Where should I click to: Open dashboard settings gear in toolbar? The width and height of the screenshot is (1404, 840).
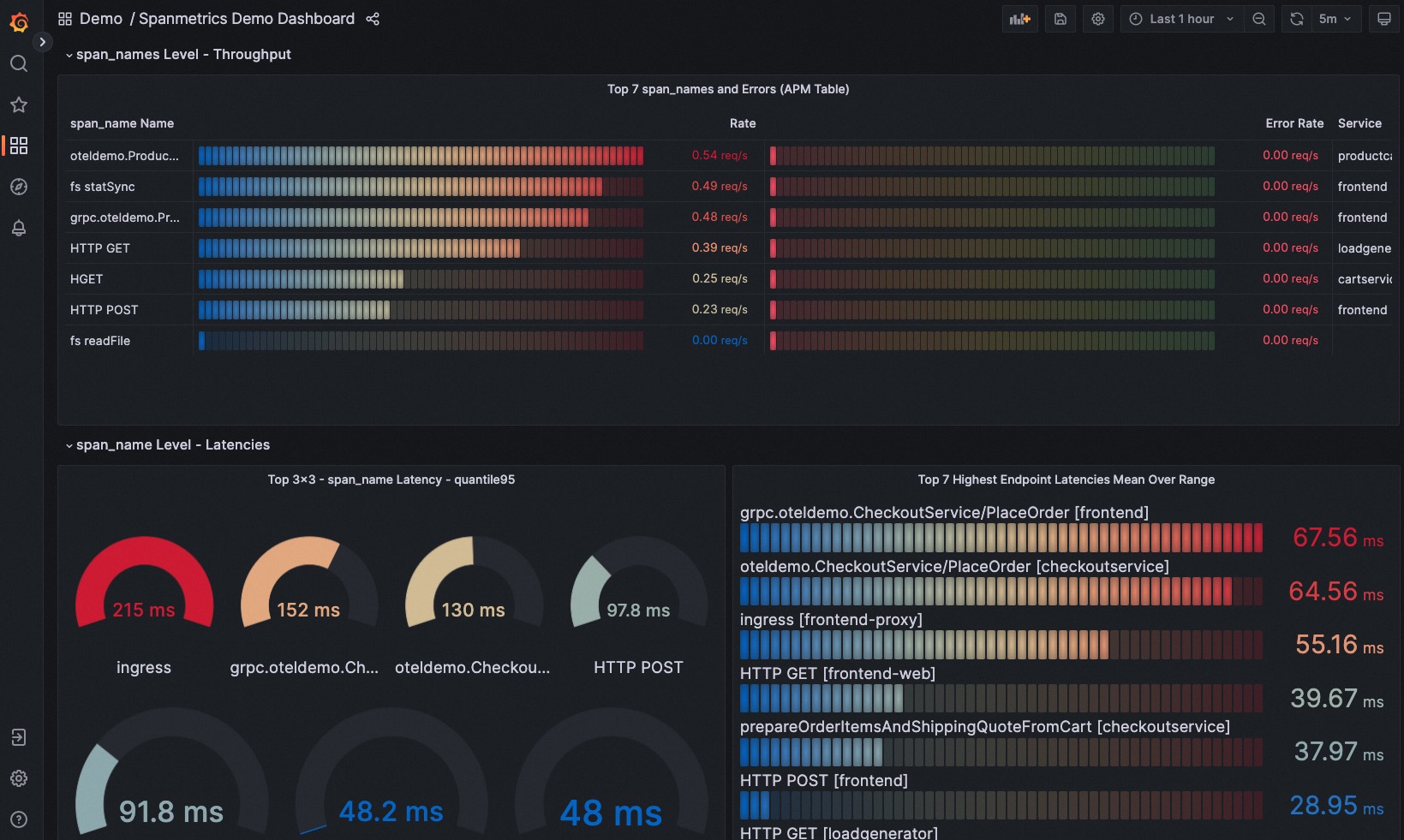click(1098, 19)
